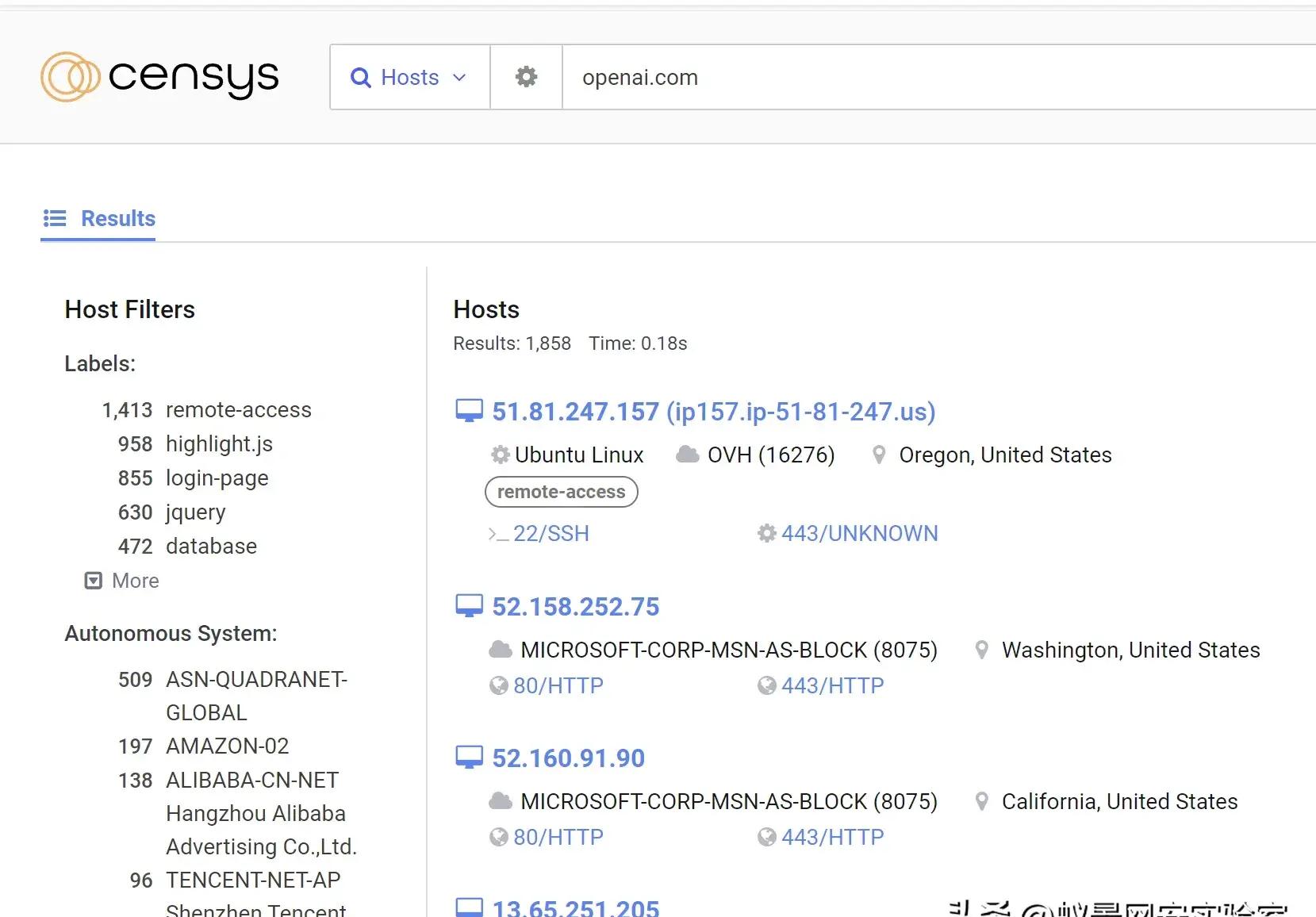1316x917 pixels.
Task: Open host 52.158.252.75 details
Action: click(575, 606)
